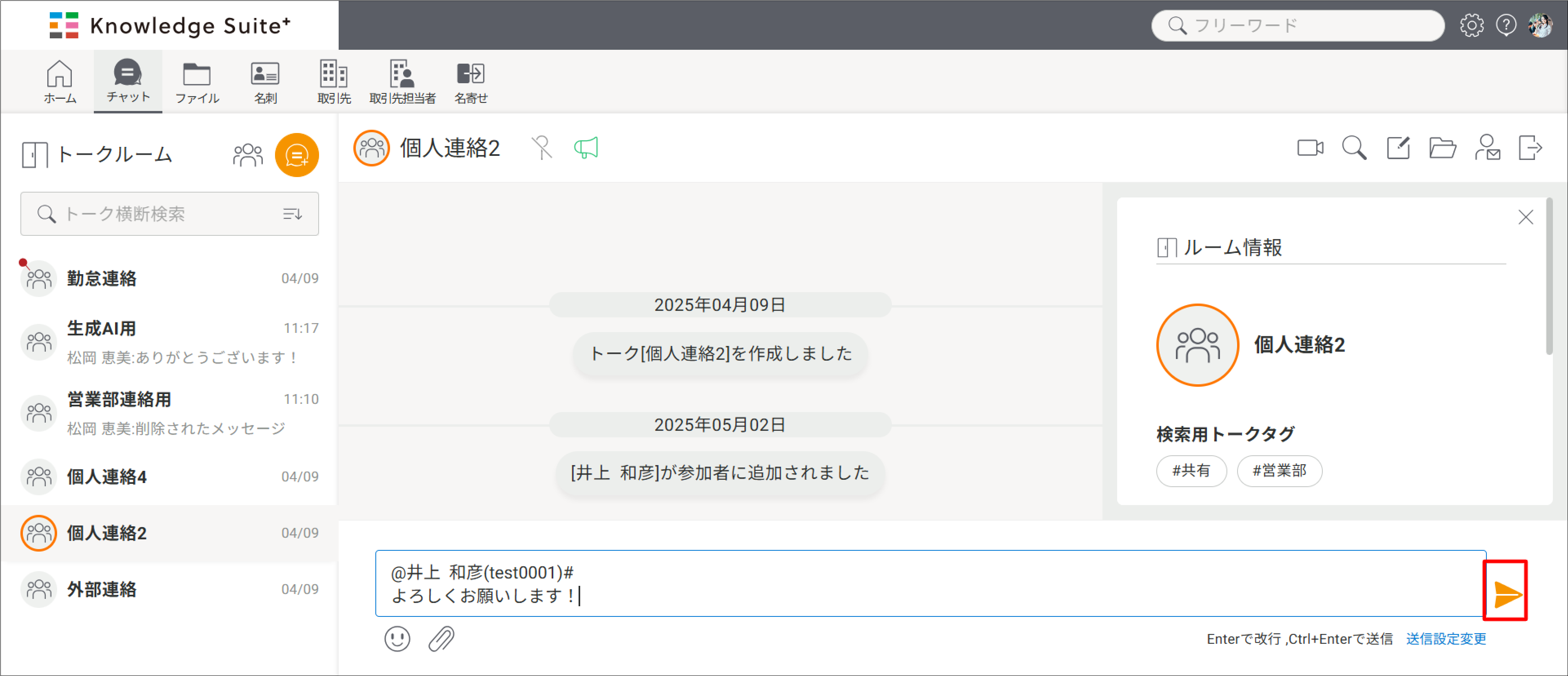Click the user profile avatar
The image size is (1568, 676).
click(x=1541, y=26)
